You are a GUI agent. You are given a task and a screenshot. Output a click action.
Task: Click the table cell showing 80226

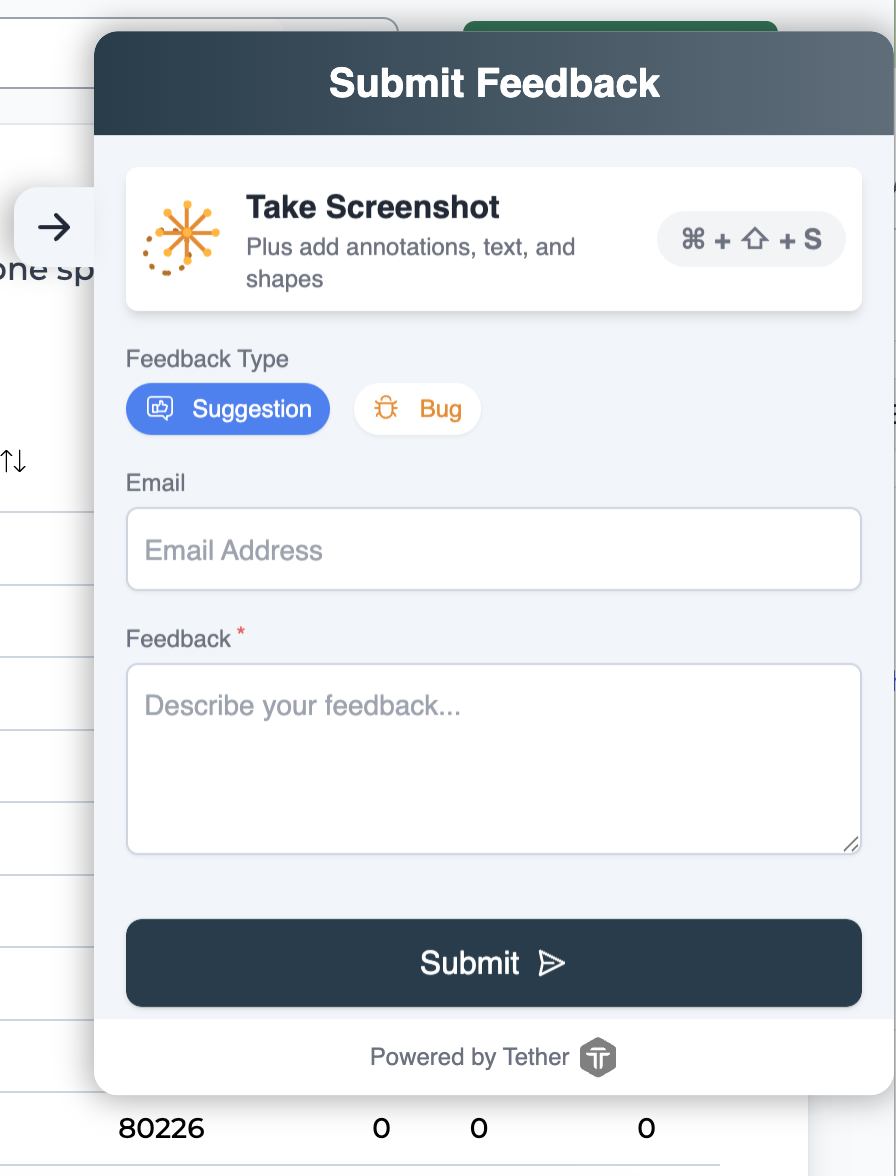tap(161, 1129)
